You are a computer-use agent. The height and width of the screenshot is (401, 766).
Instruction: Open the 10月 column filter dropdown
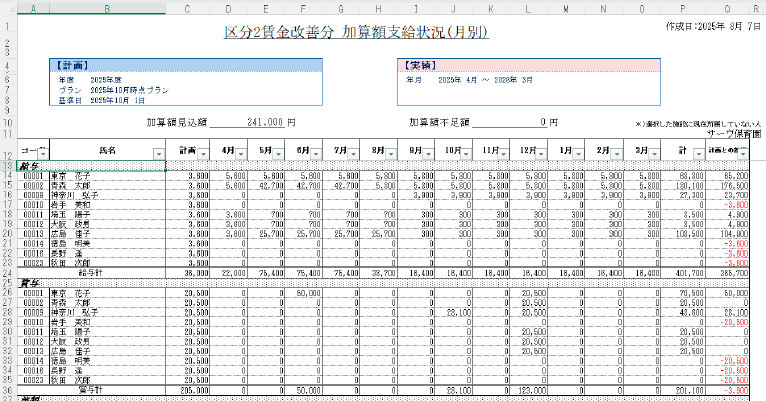(x=466, y=154)
